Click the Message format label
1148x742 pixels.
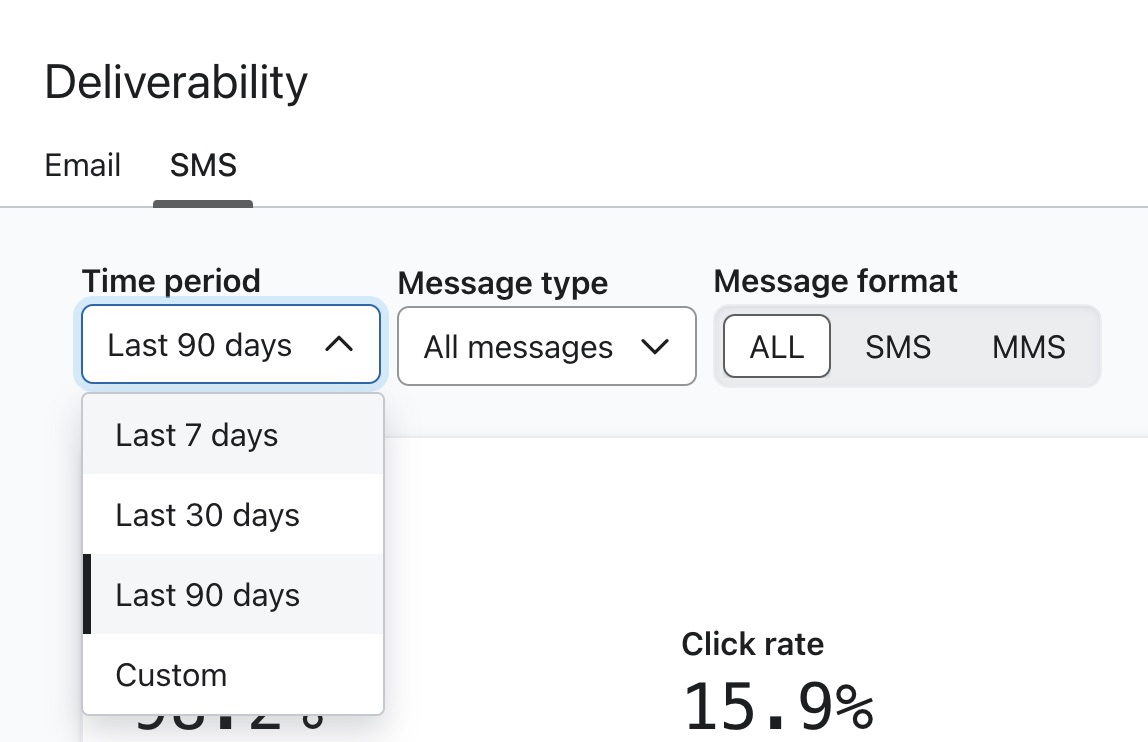pos(836,281)
